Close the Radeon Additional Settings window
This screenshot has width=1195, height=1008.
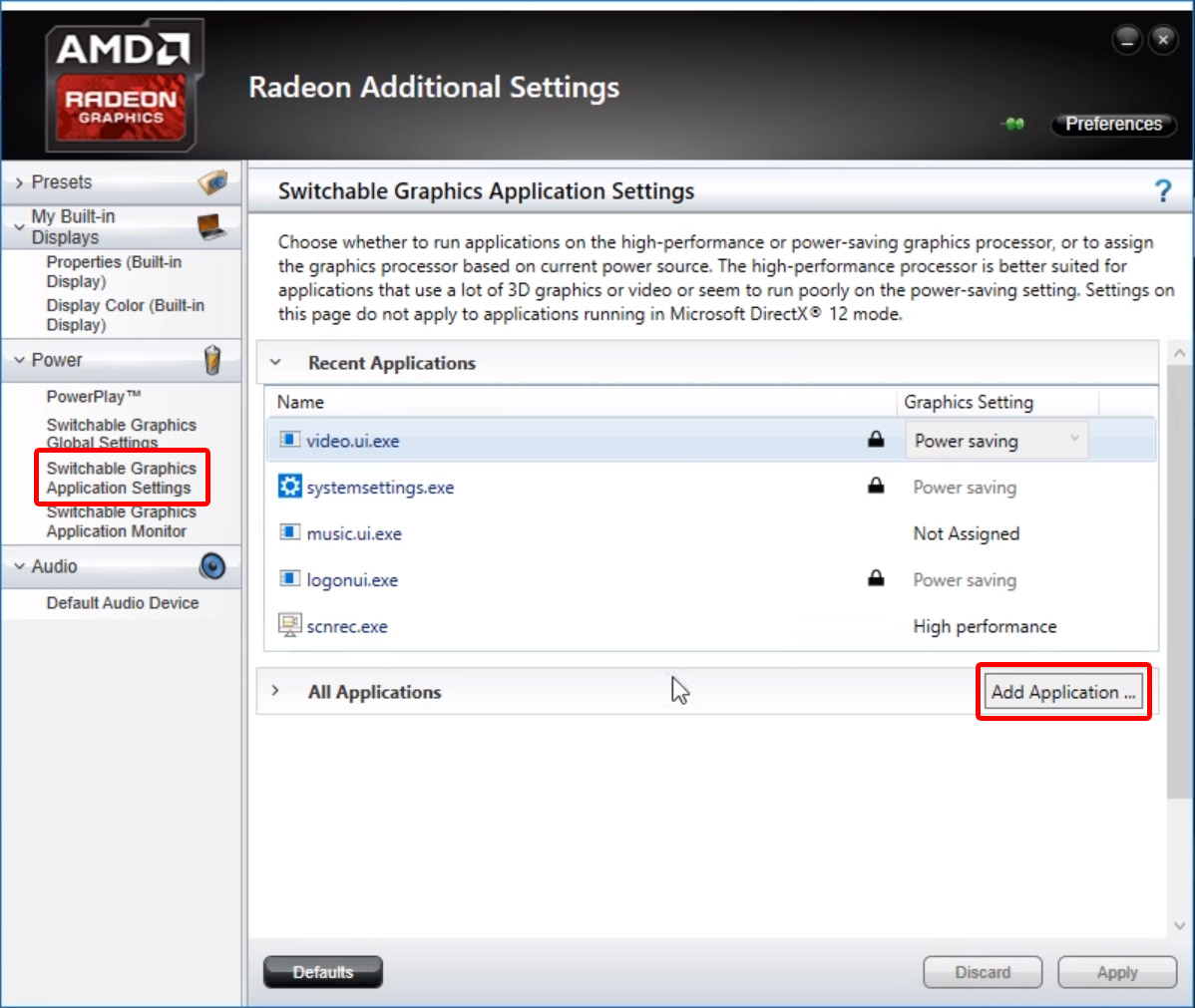pyautogui.click(x=1163, y=39)
